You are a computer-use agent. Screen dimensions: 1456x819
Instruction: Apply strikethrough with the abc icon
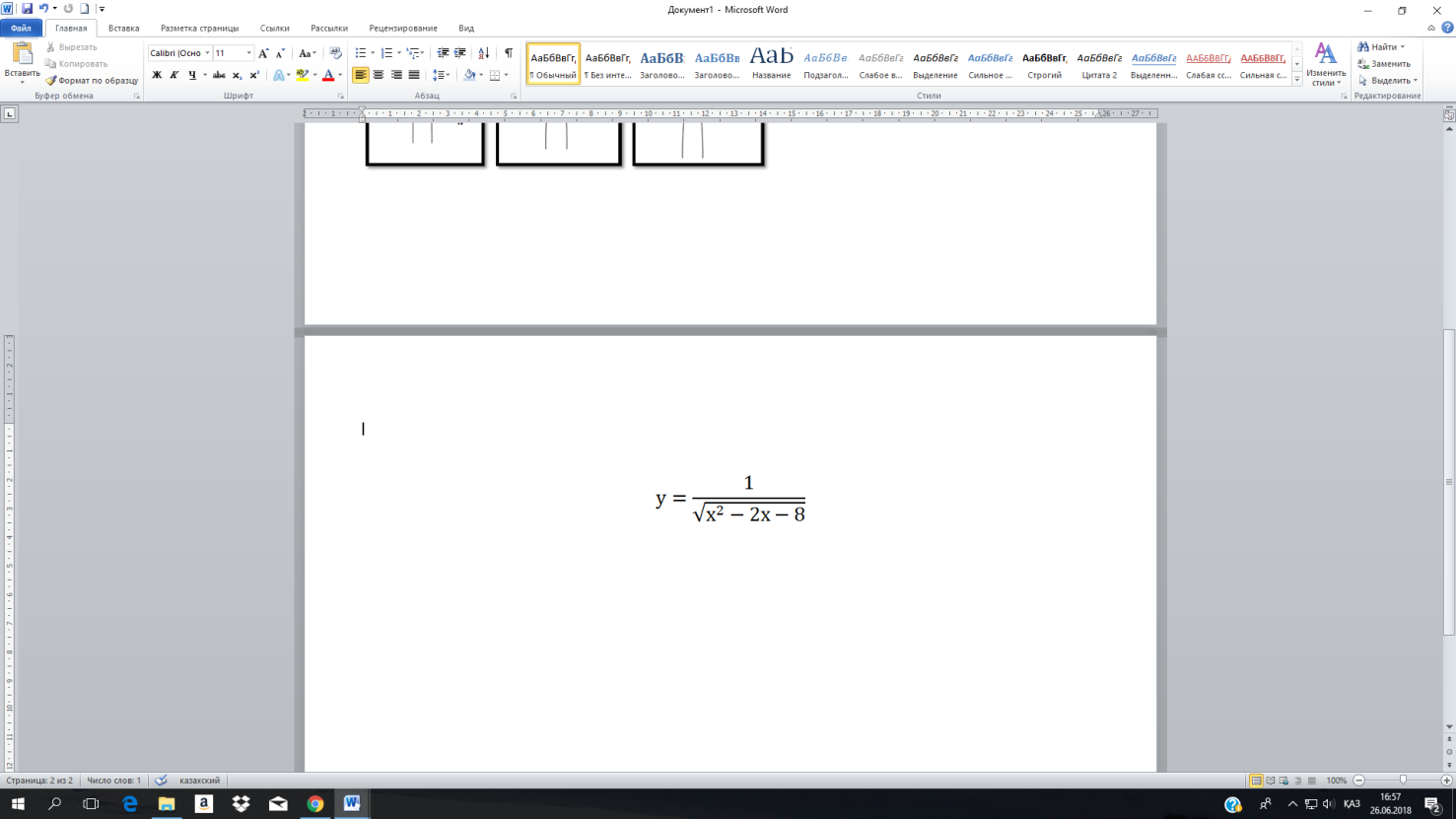[x=219, y=75]
